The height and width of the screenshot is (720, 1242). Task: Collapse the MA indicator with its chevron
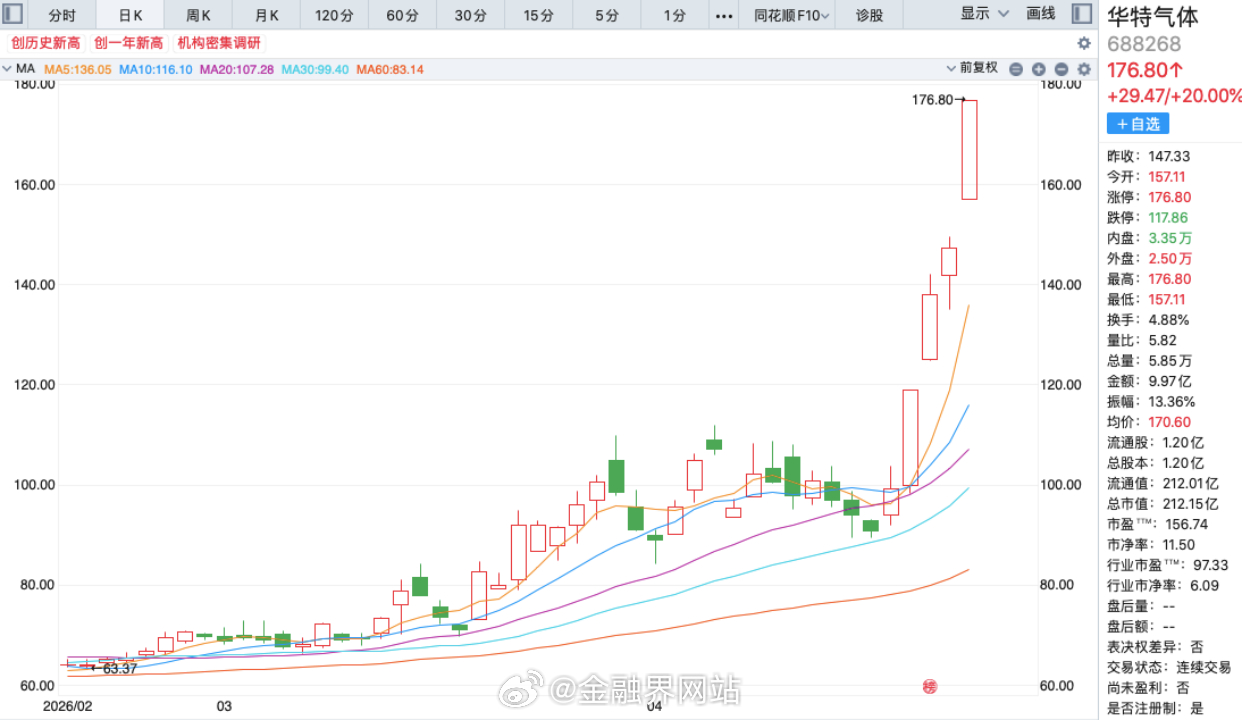coord(8,68)
